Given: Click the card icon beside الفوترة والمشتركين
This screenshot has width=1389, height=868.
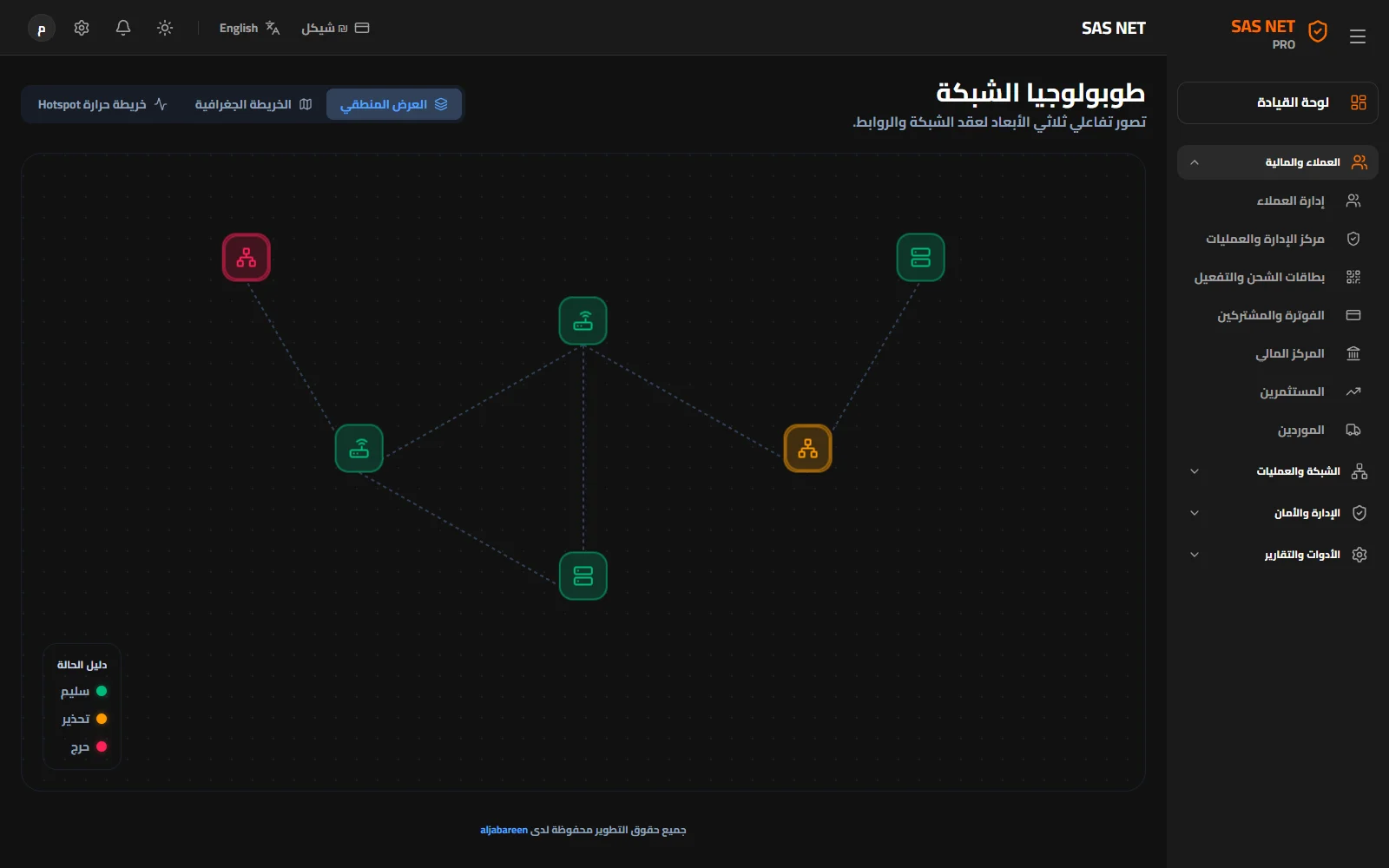Looking at the screenshot, I should (x=1353, y=315).
